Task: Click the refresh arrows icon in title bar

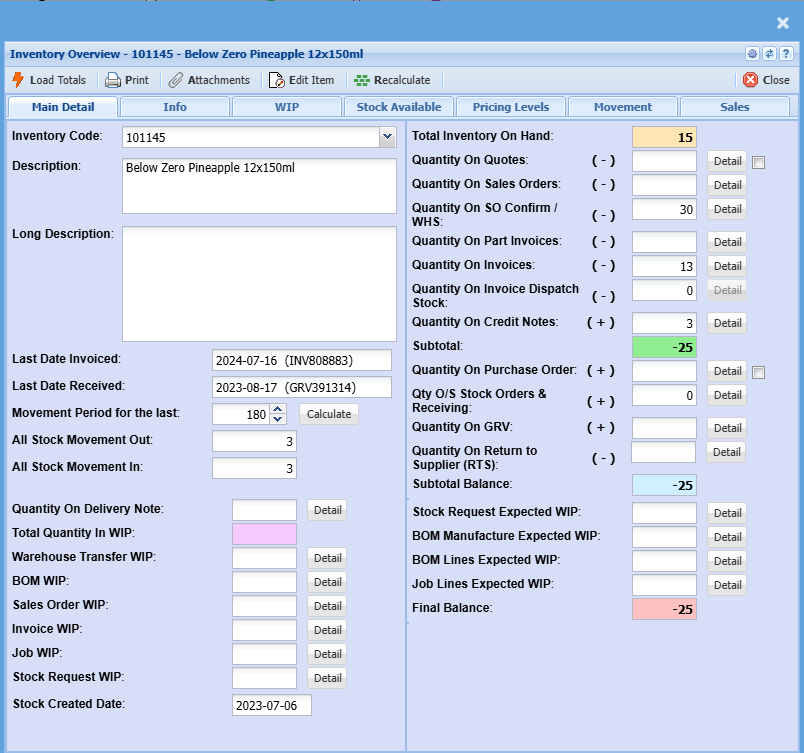Action: click(x=769, y=54)
